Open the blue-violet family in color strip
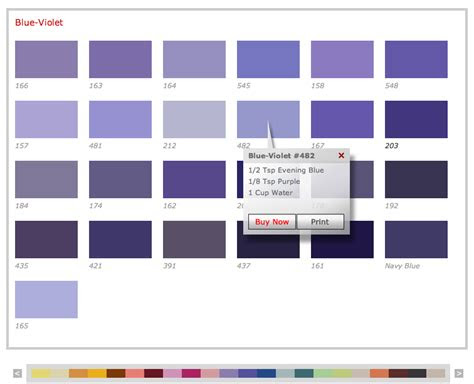The width and height of the screenshot is (474, 384). (x=248, y=373)
